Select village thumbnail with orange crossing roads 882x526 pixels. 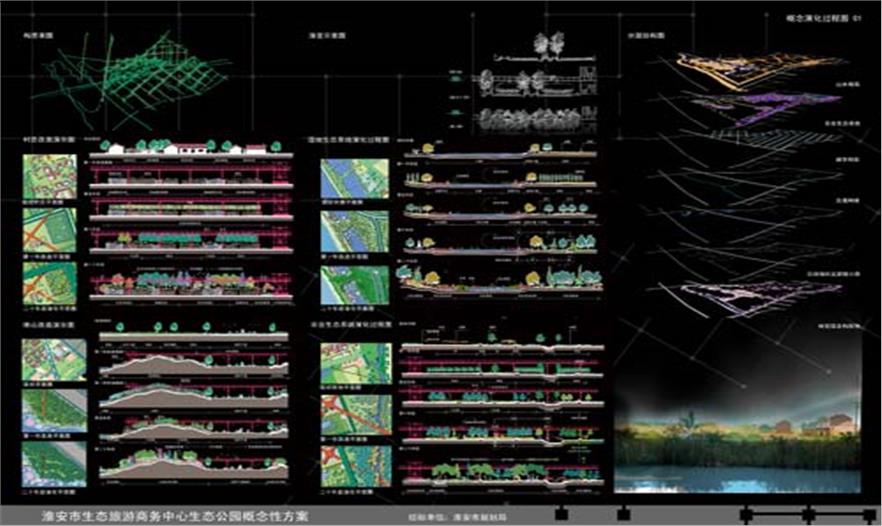[50, 232]
